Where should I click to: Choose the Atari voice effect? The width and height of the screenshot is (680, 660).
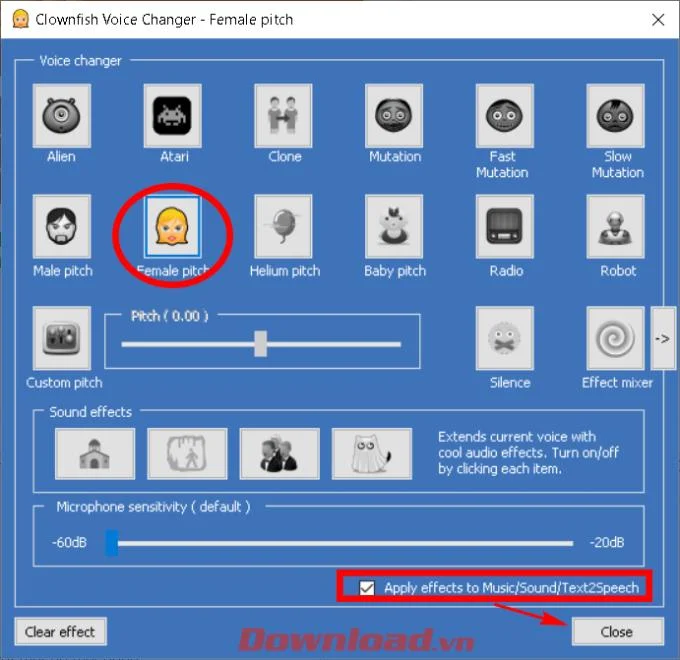coord(173,116)
